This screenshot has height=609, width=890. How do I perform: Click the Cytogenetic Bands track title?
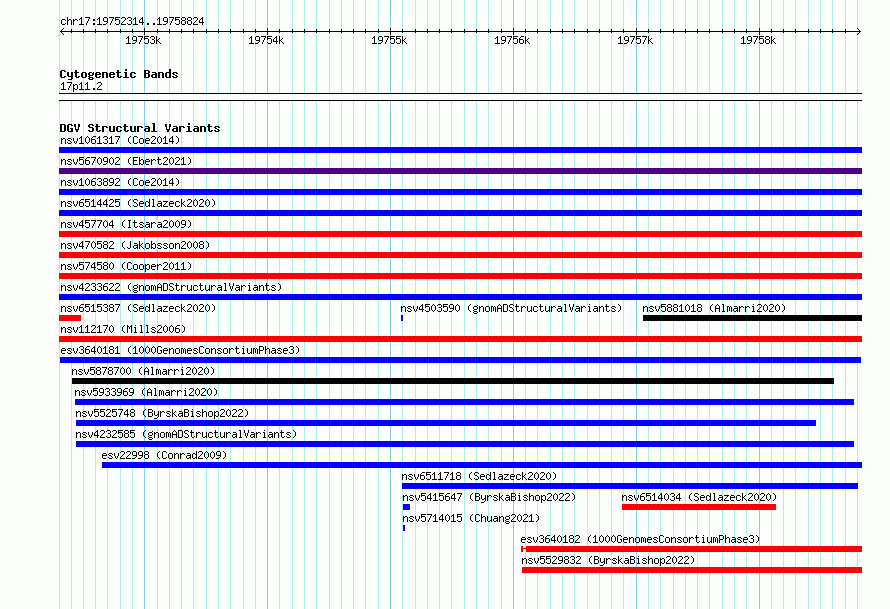tap(119, 74)
